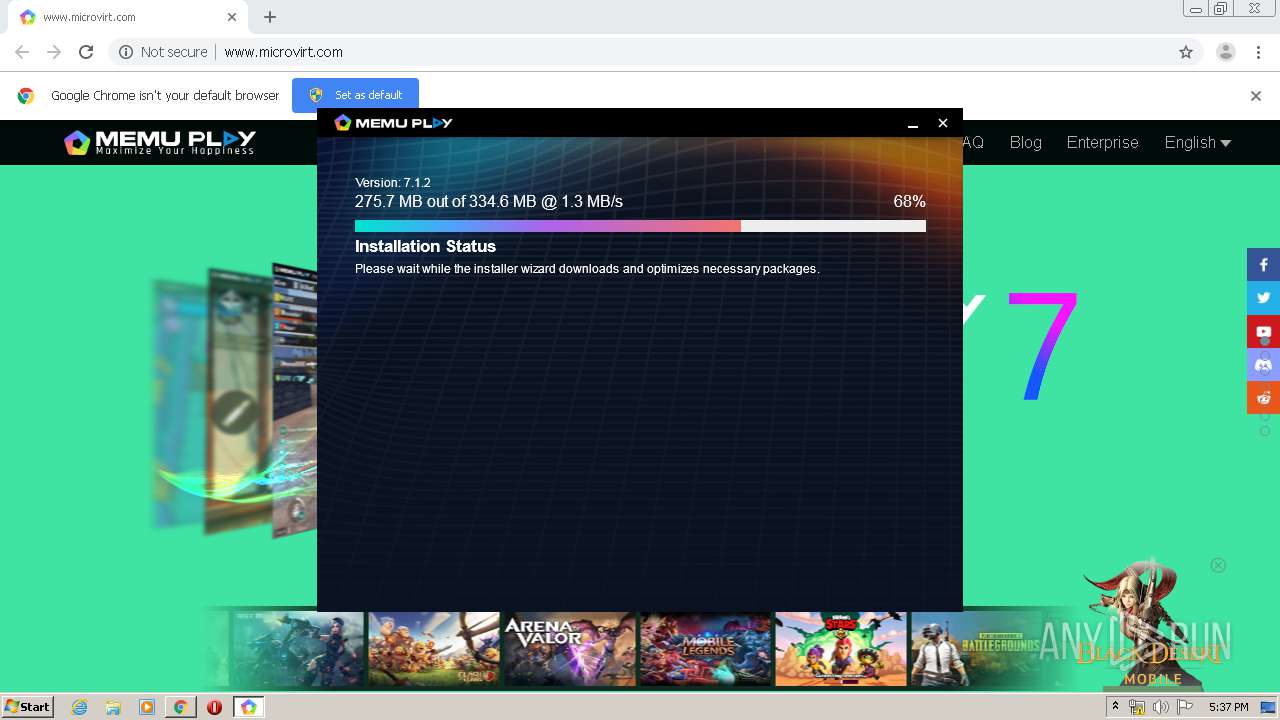Open the Discord social icon
This screenshot has width=1280, height=720.
[1263, 364]
